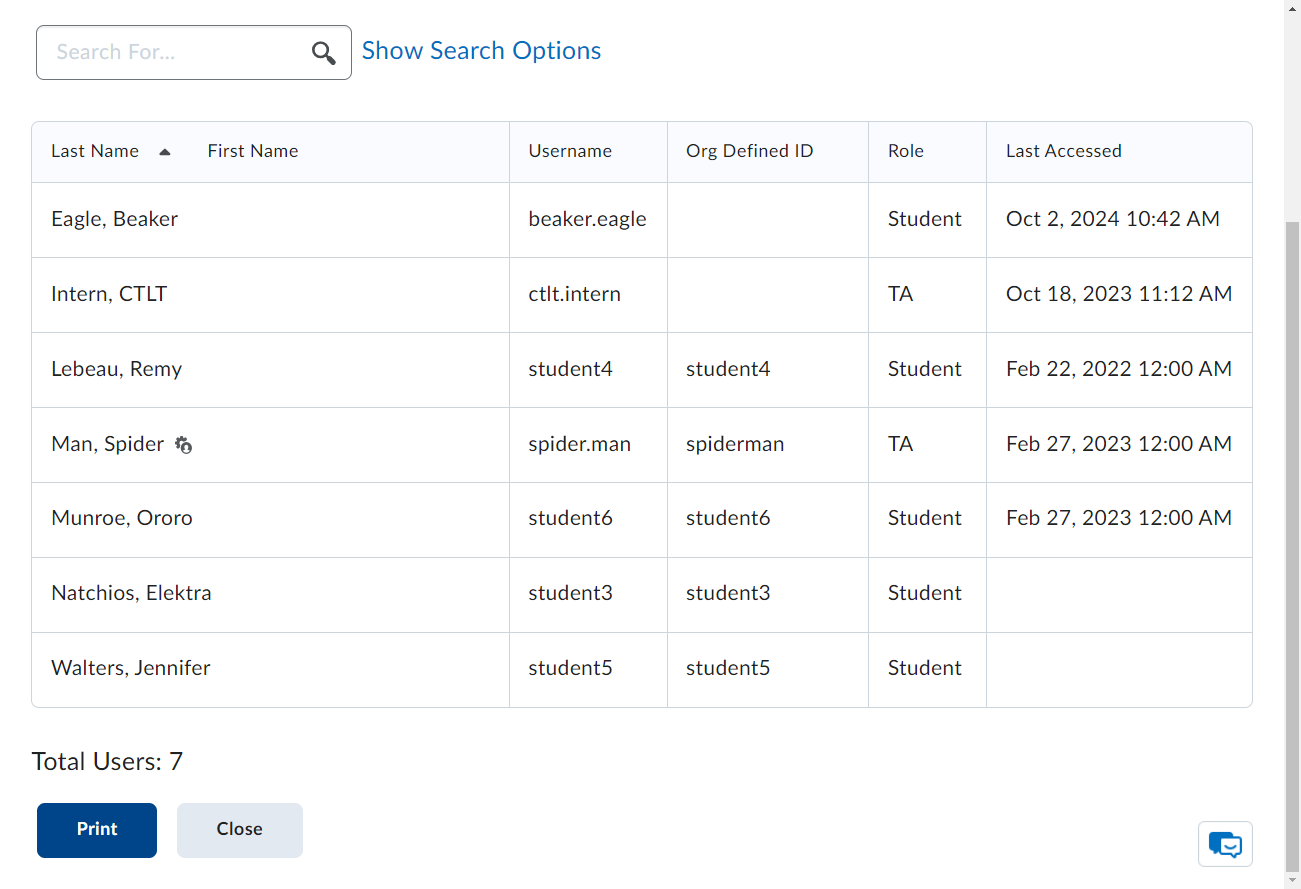The height and width of the screenshot is (889, 1301).
Task: Select the Walters, Jennifer name cell
Action: click(x=271, y=669)
